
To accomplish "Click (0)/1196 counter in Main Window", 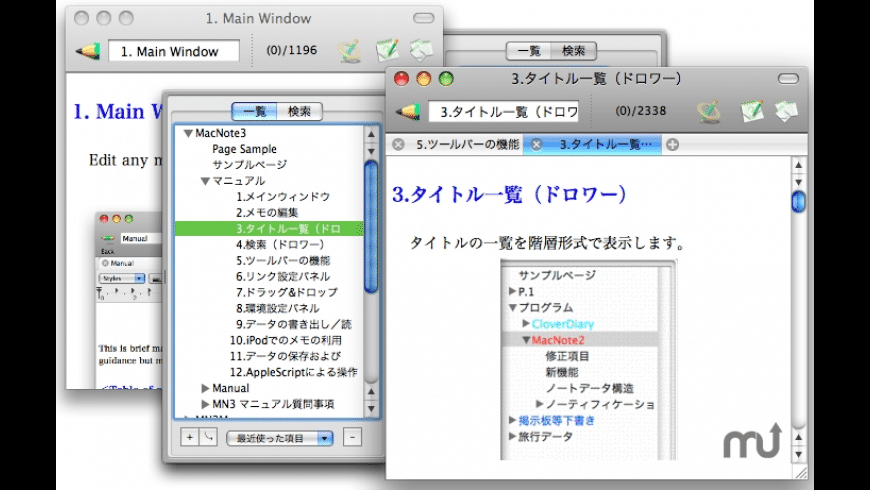I will 291,50.
